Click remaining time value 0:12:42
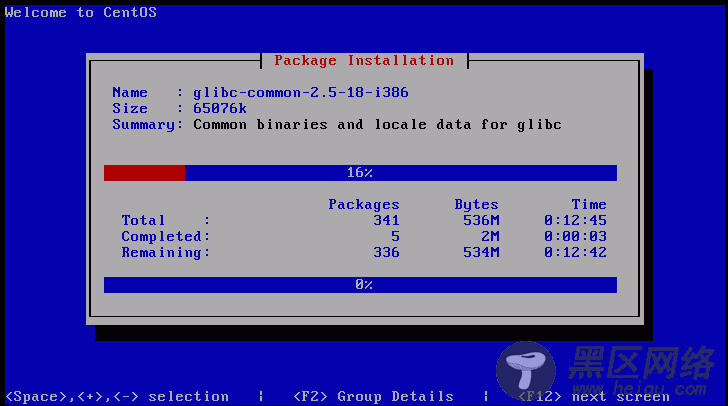This screenshot has height=406, width=728. click(x=575, y=252)
